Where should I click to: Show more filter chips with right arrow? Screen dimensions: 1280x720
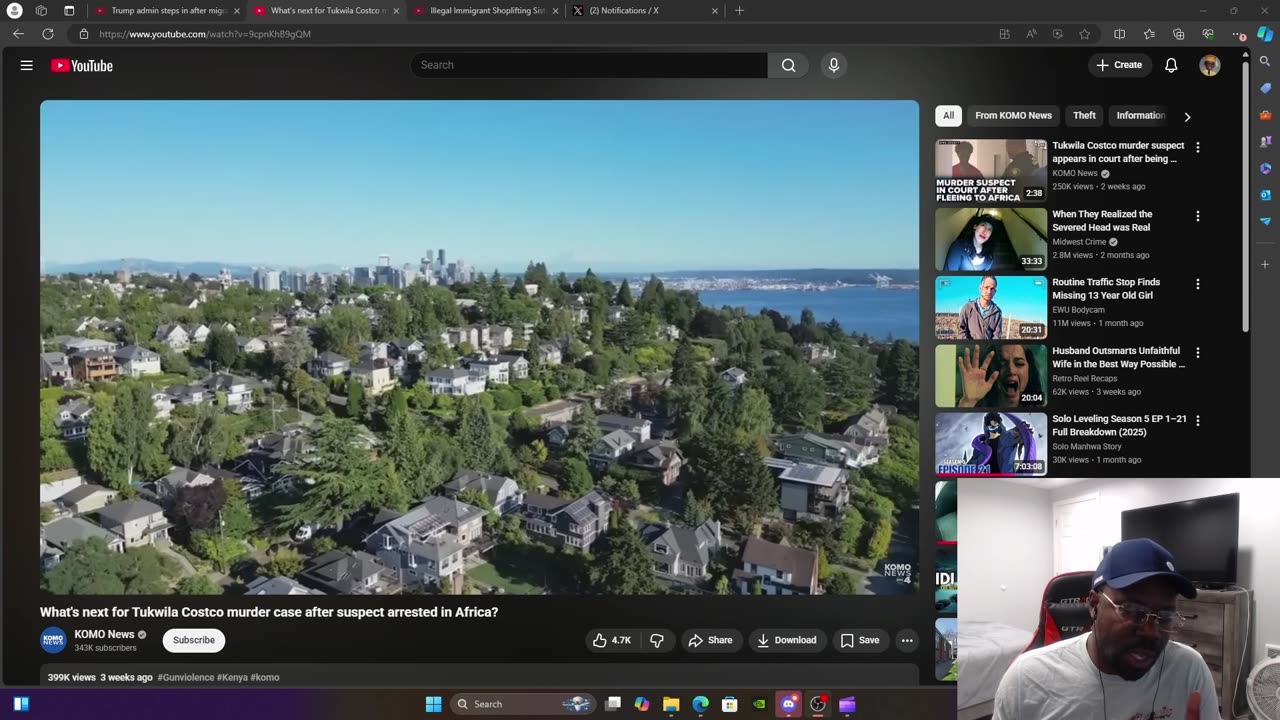[1187, 116]
